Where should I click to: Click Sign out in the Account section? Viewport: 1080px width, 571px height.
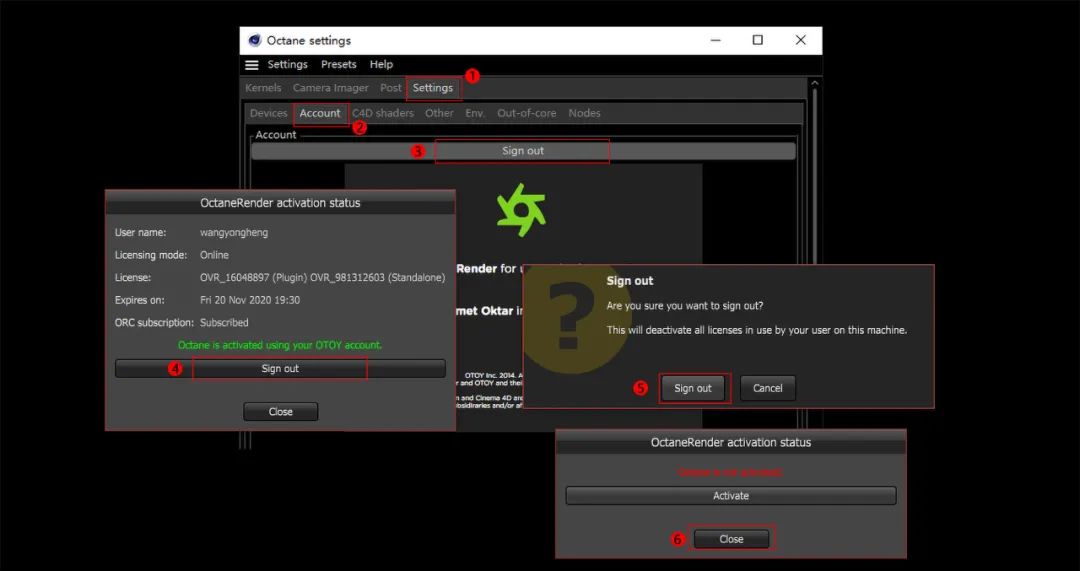click(x=523, y=151)
